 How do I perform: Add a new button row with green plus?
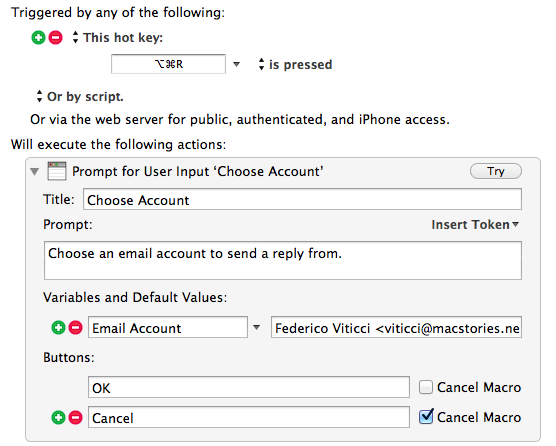[59, 417]
